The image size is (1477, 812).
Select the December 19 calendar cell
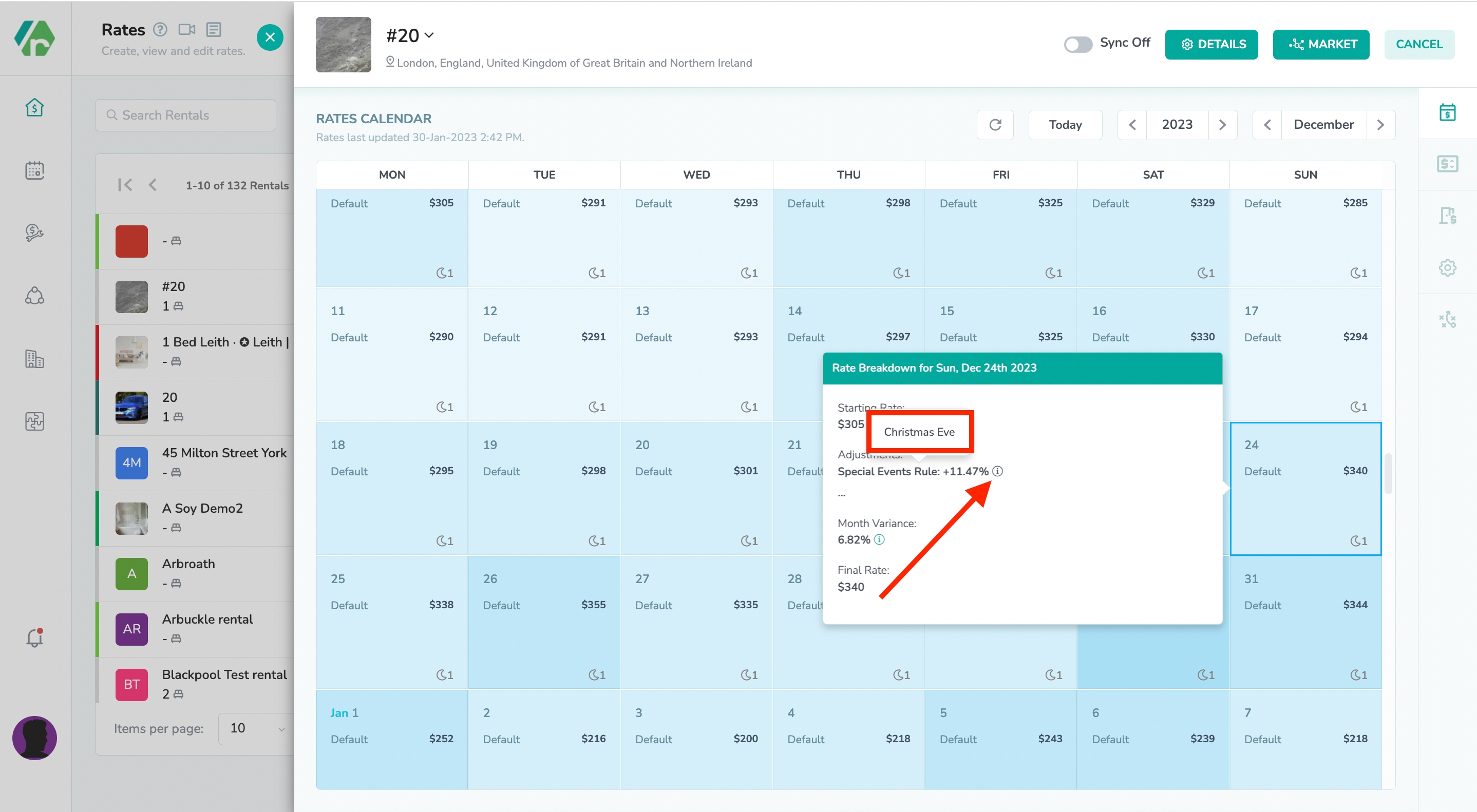click(544, 489)
